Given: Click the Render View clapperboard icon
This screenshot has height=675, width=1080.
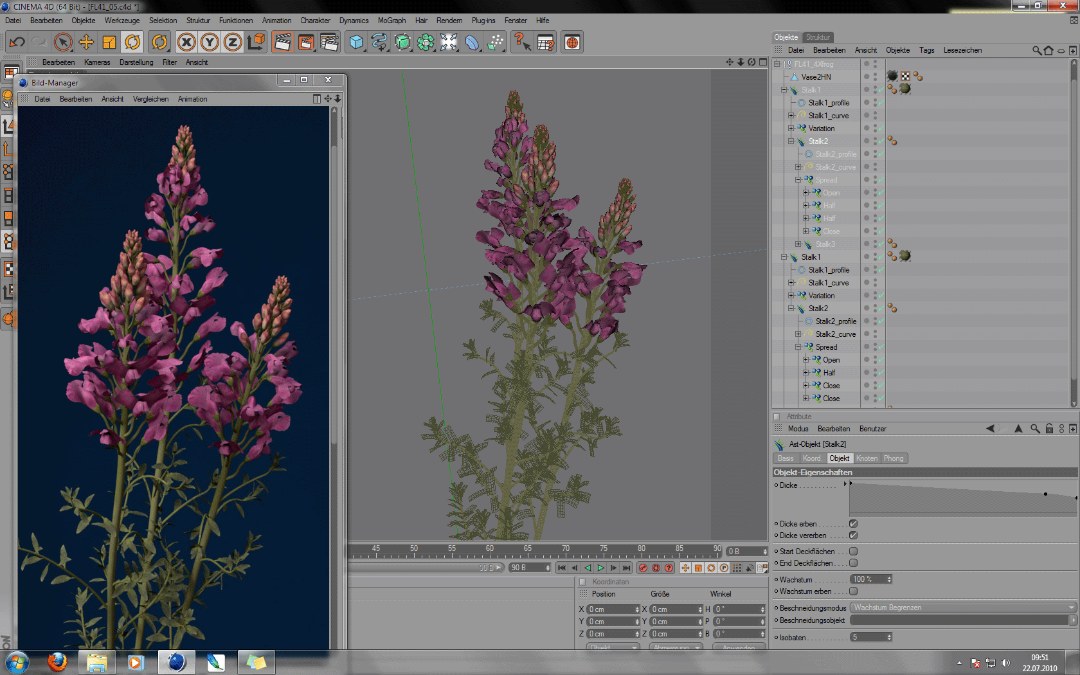Looking at the screenshot, I should pos(282,42).
